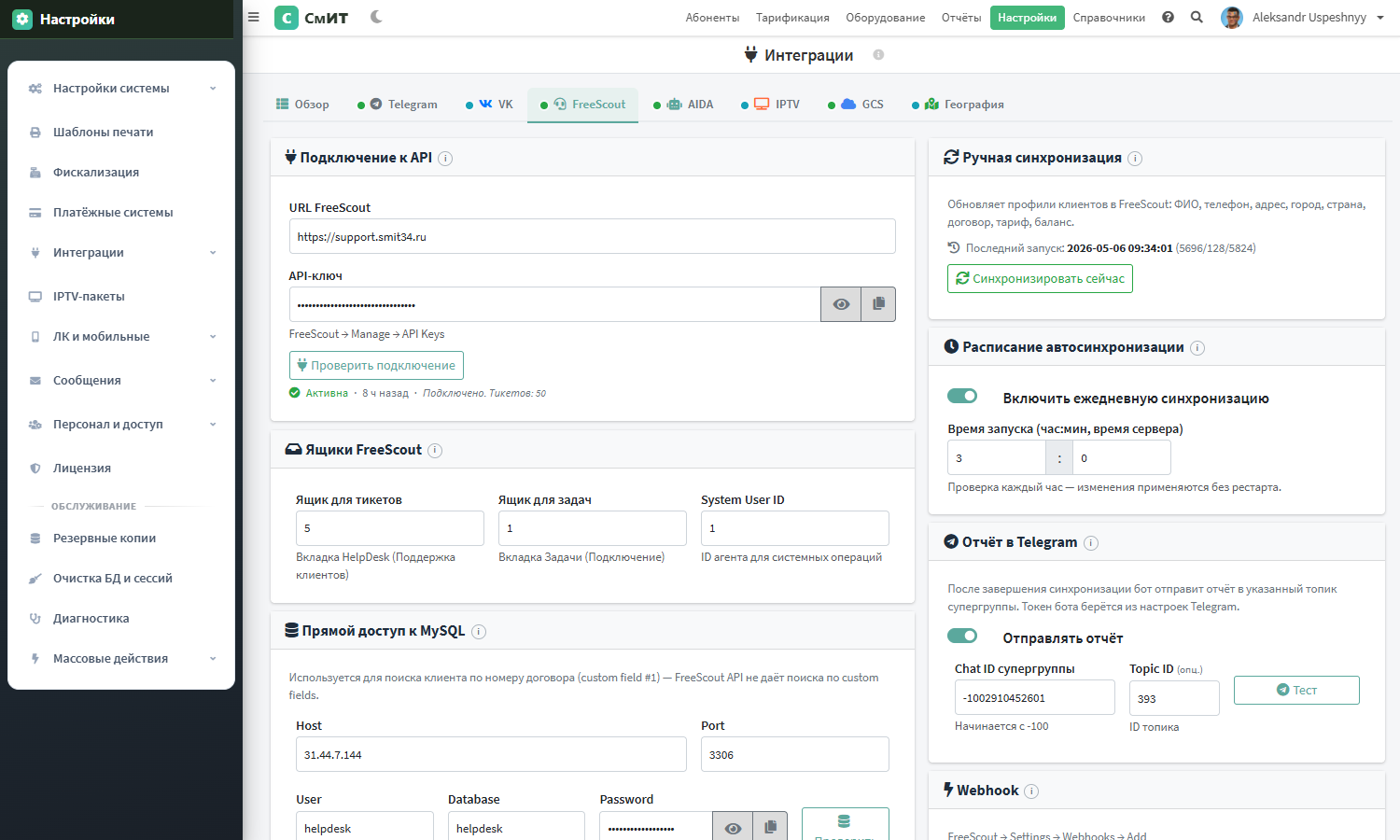This screenshot has width=1400, height=840.
Task: Click info icon beside Ящики FreeScout
Action: tap(435, 451)
